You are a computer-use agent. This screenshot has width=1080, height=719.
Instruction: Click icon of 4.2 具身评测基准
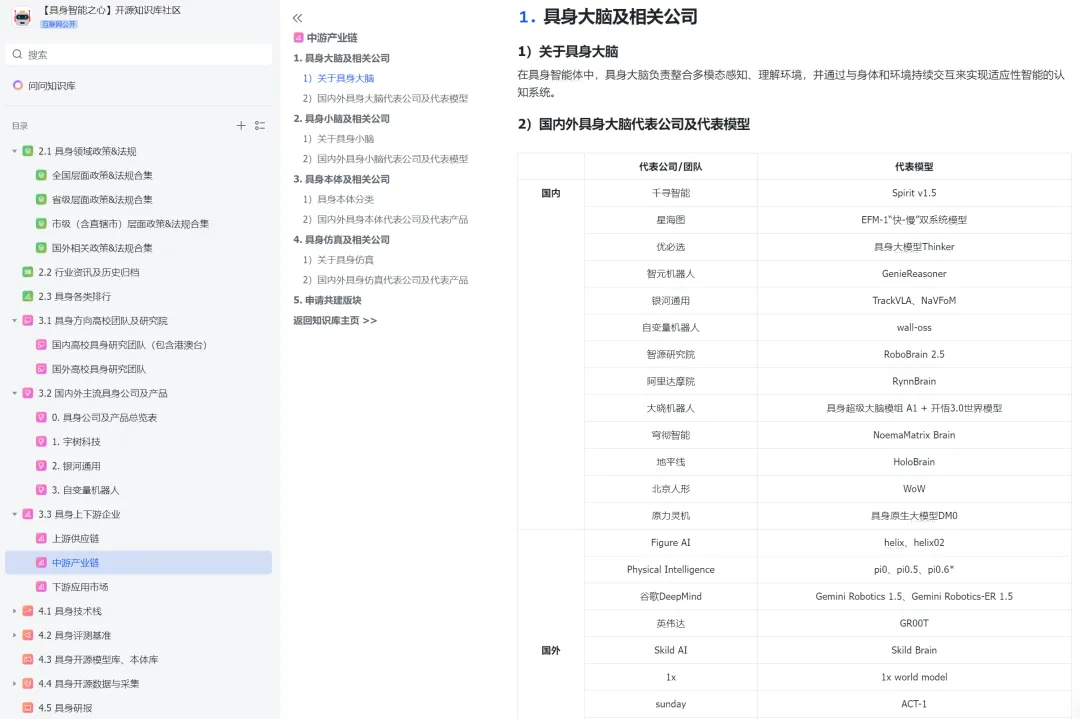pyautogui.click(x=28, y=635)
